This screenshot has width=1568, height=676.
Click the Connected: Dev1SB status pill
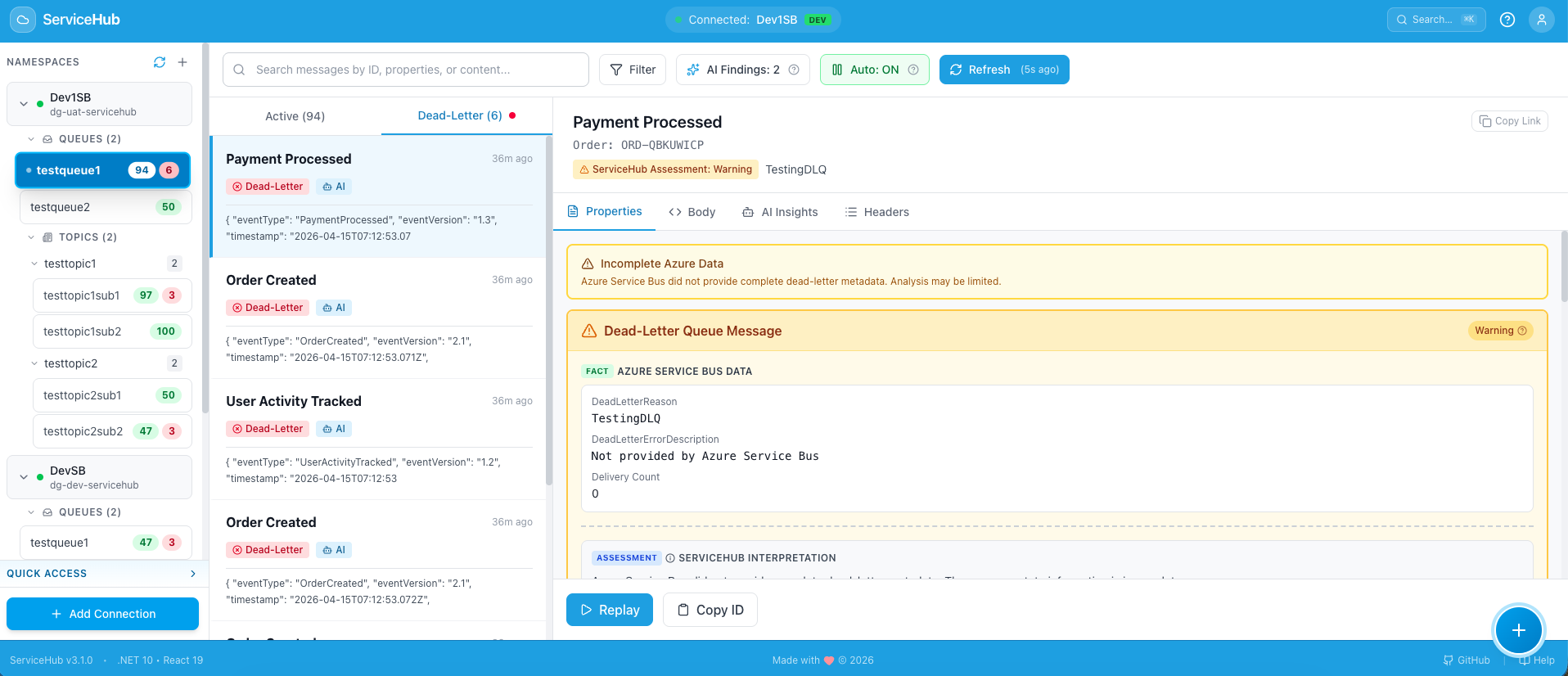[x=753, y=20]
